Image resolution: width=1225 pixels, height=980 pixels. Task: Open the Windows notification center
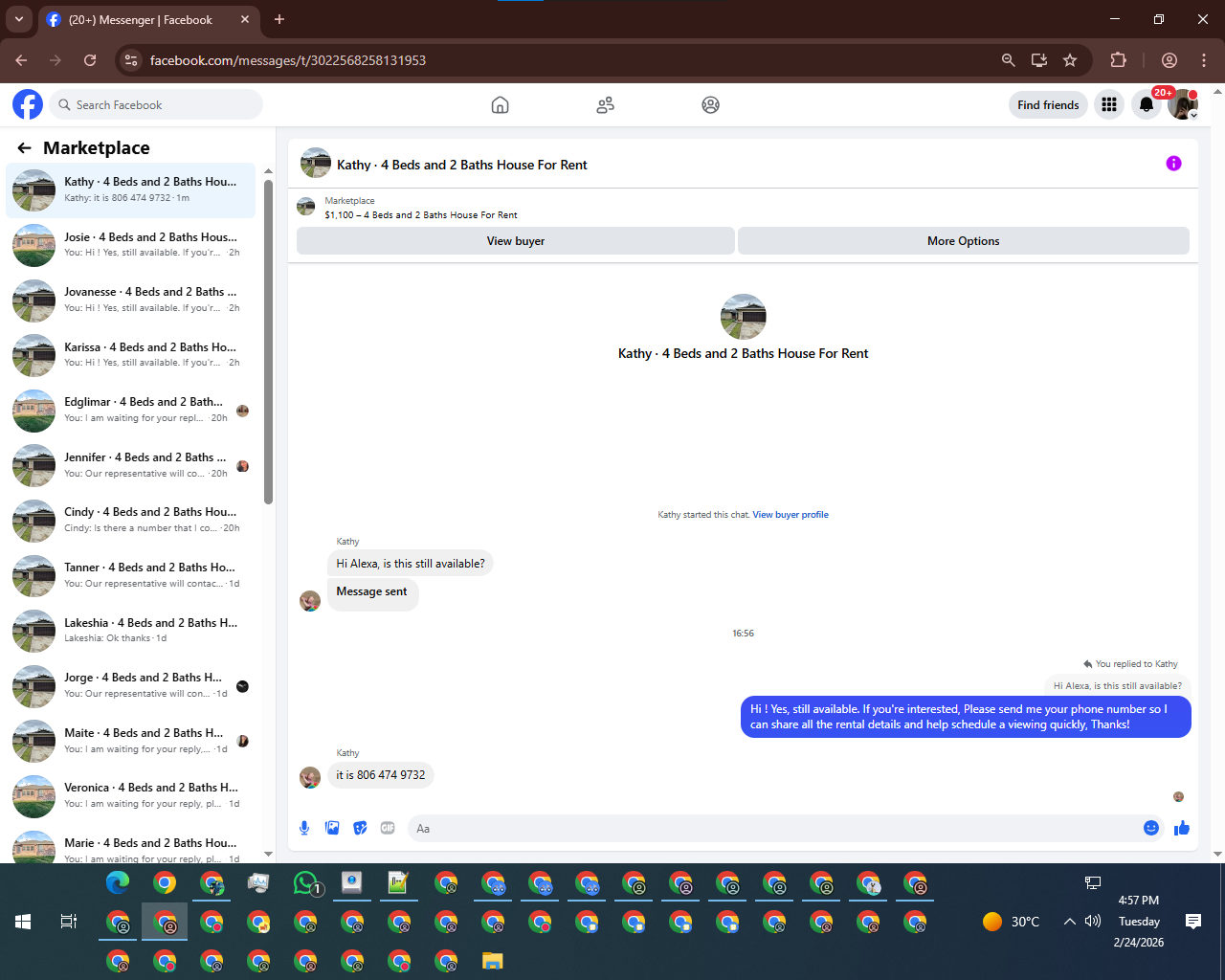[x=1193, y=922]
